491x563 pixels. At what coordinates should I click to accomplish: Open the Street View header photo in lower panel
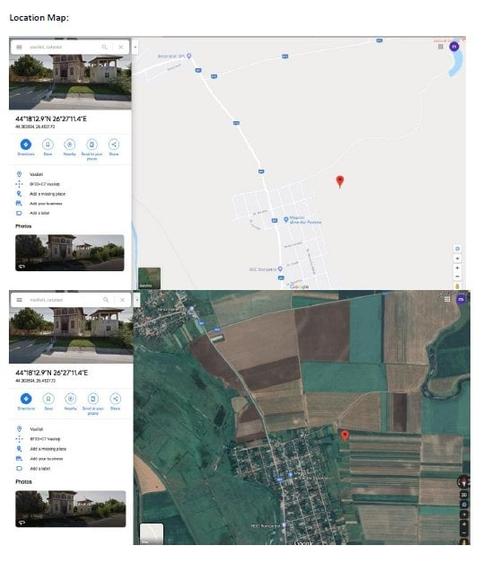point(71,335)
